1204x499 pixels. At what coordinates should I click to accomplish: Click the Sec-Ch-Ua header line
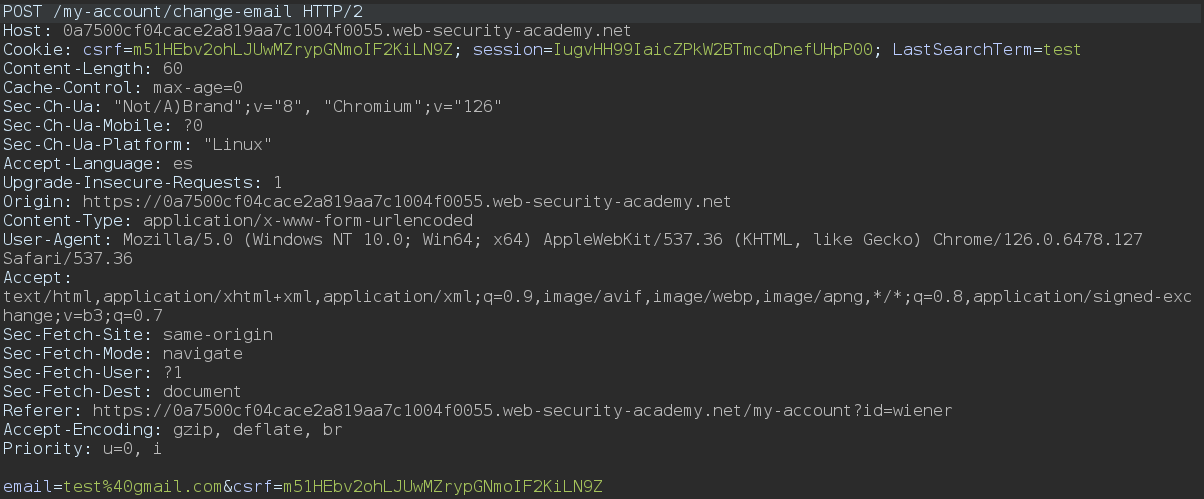click(x=253, y=106)
